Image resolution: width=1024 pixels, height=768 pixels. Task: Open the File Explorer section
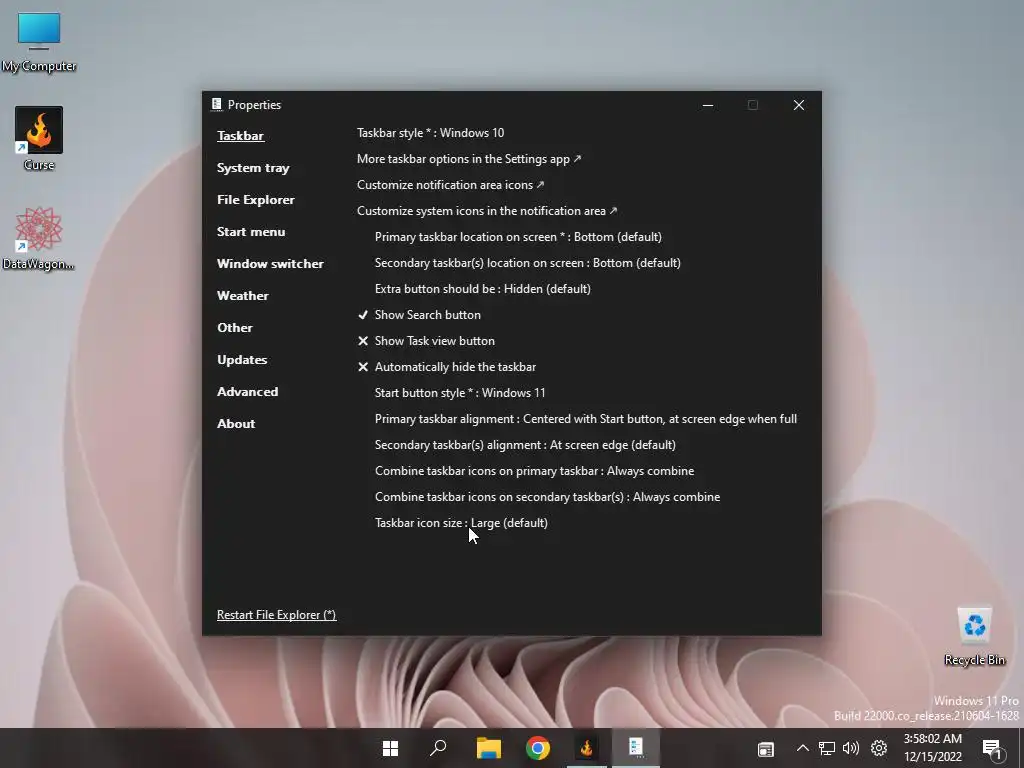(255, 200)
